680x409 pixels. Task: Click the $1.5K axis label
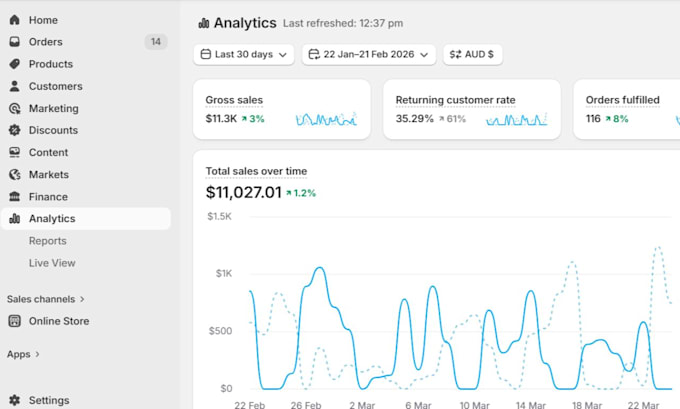pos(219,216)
